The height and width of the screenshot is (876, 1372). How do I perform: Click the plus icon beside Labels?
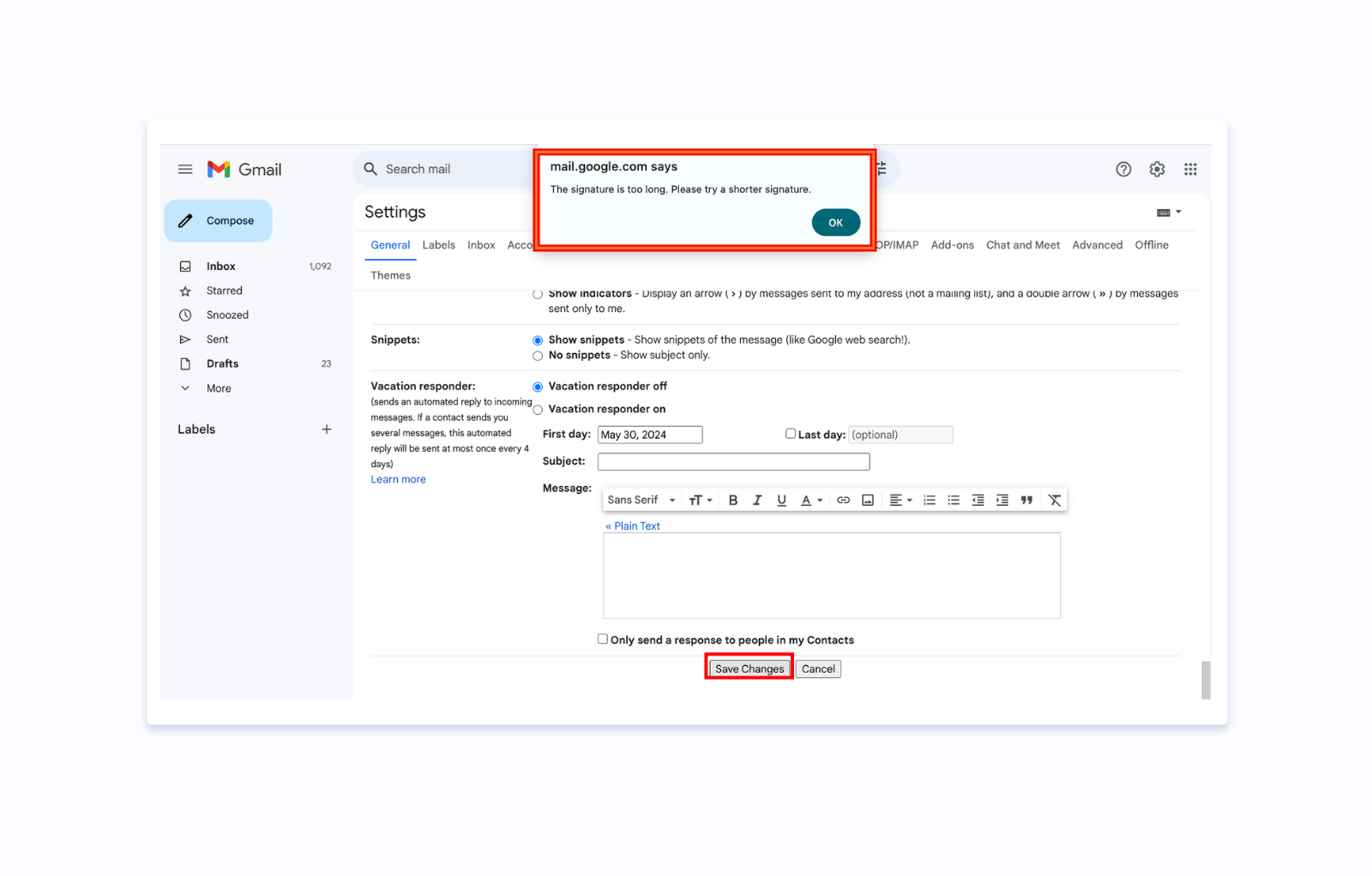[x=327, y=429]
